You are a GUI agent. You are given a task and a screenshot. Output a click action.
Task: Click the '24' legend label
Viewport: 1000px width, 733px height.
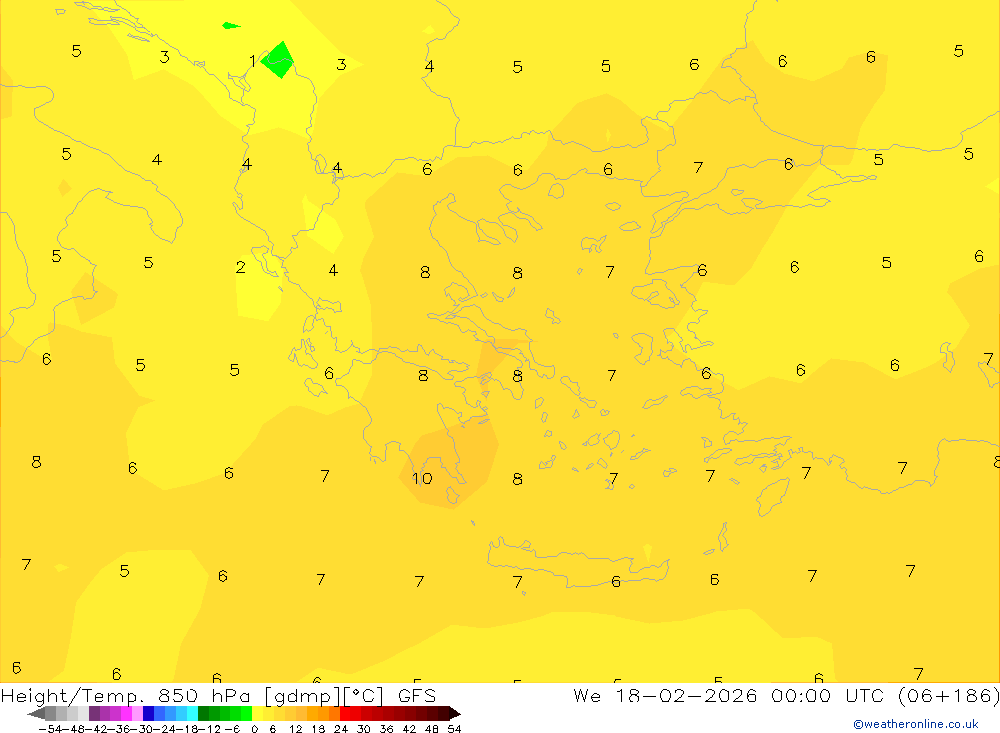(x=341, y=729)
